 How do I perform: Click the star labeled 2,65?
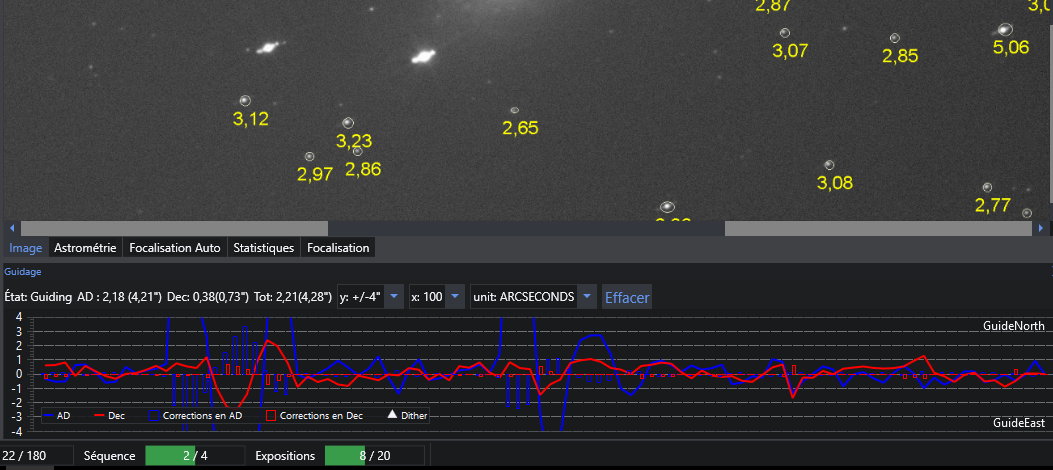514,110
